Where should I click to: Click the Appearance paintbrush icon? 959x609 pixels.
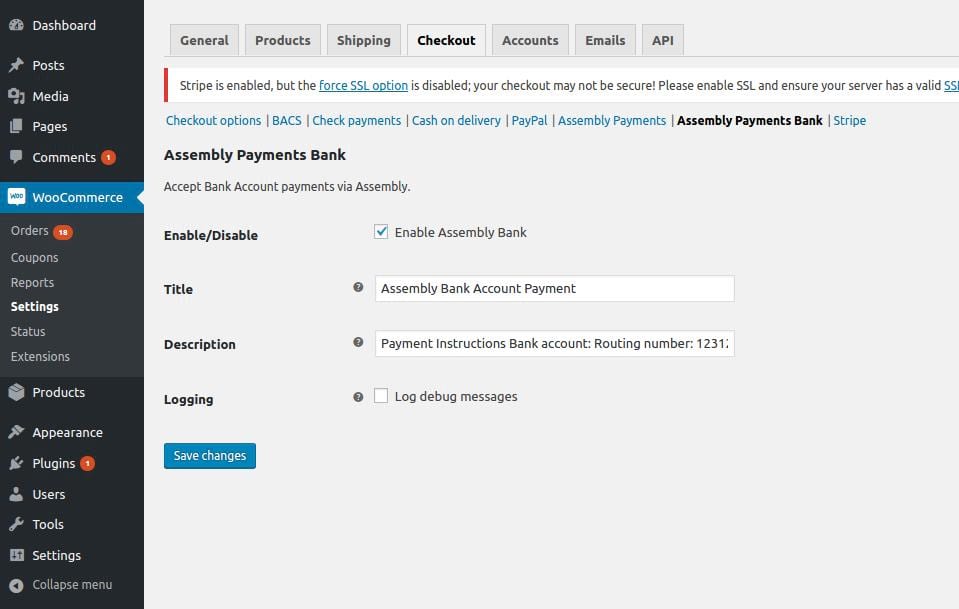click(x=16, y=432)
